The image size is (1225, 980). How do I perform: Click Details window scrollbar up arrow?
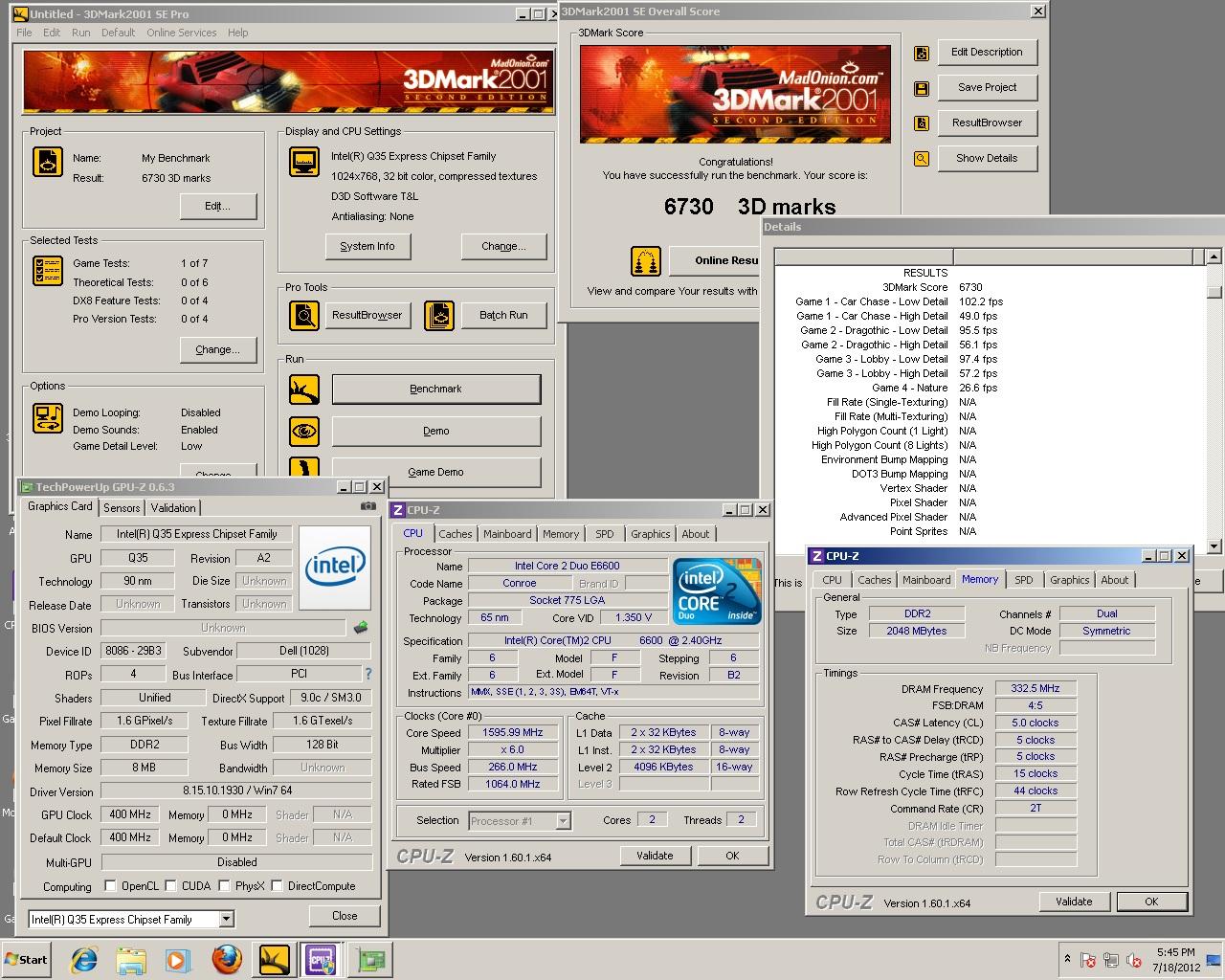click(1214, 256)
